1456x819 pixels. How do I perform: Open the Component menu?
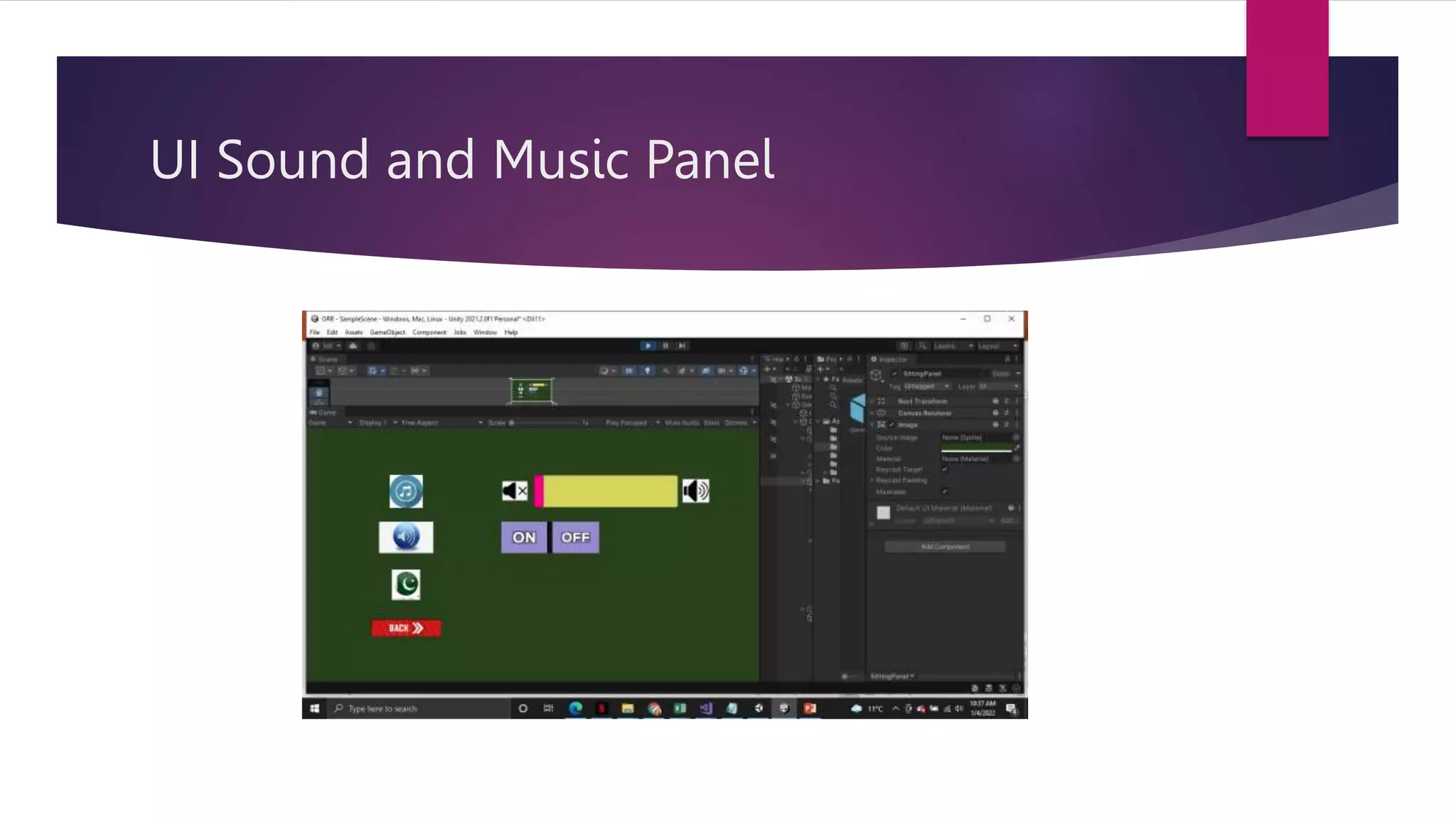tap(429, 332)
